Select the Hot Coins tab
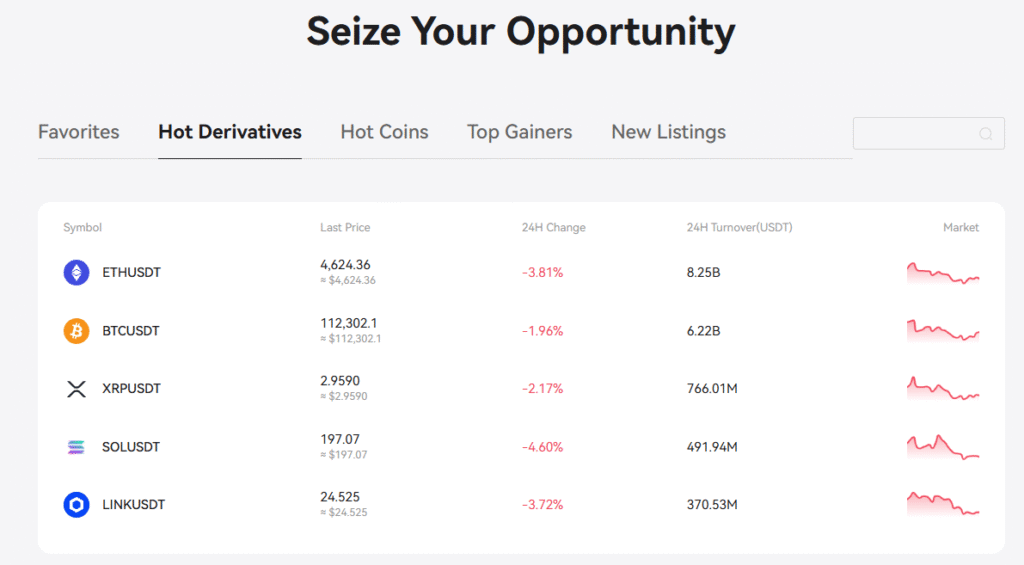The image size is (1024, 565). tap(384, 132)
